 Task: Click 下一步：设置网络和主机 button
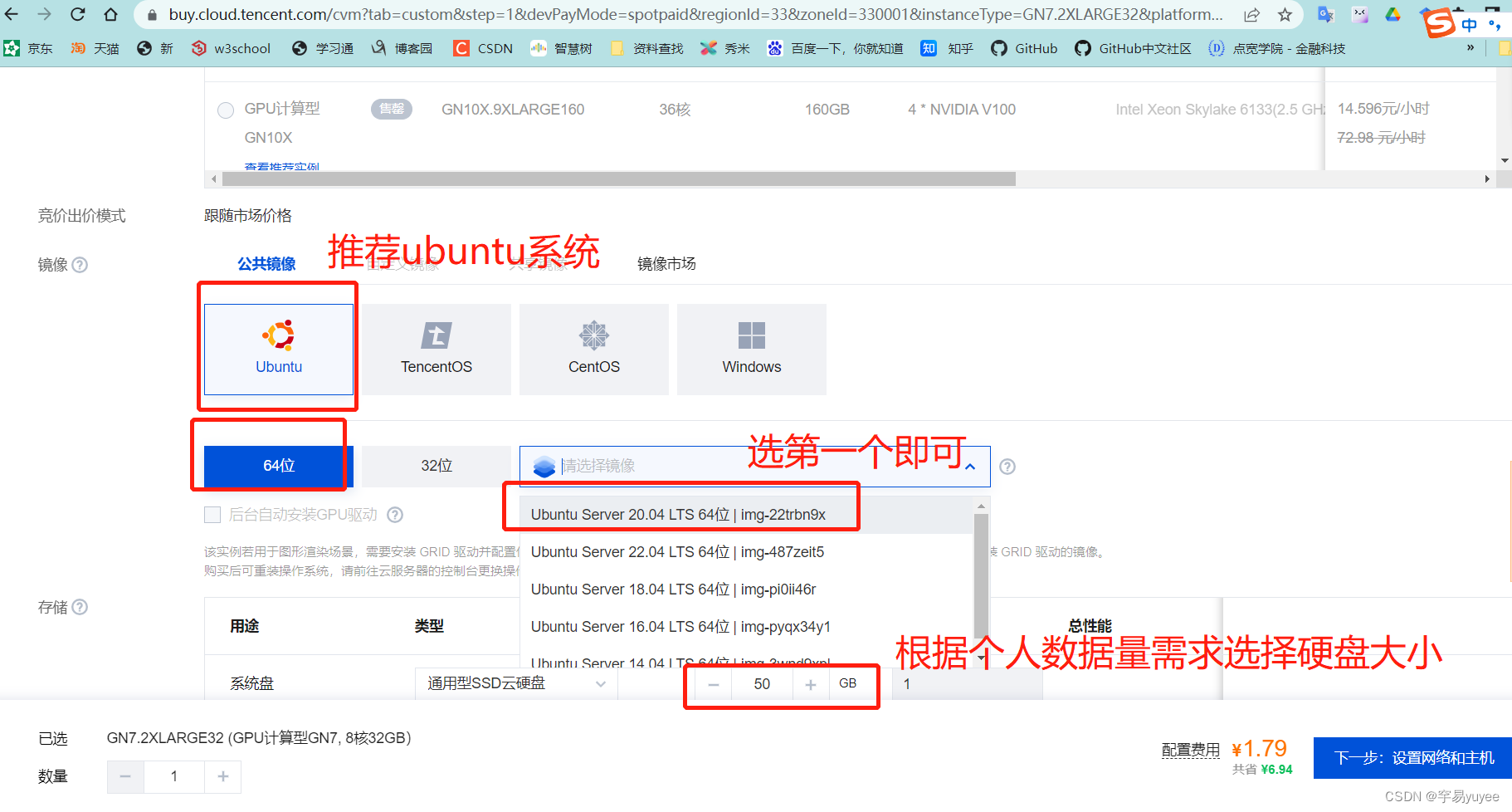click(x=1412, y=758)
